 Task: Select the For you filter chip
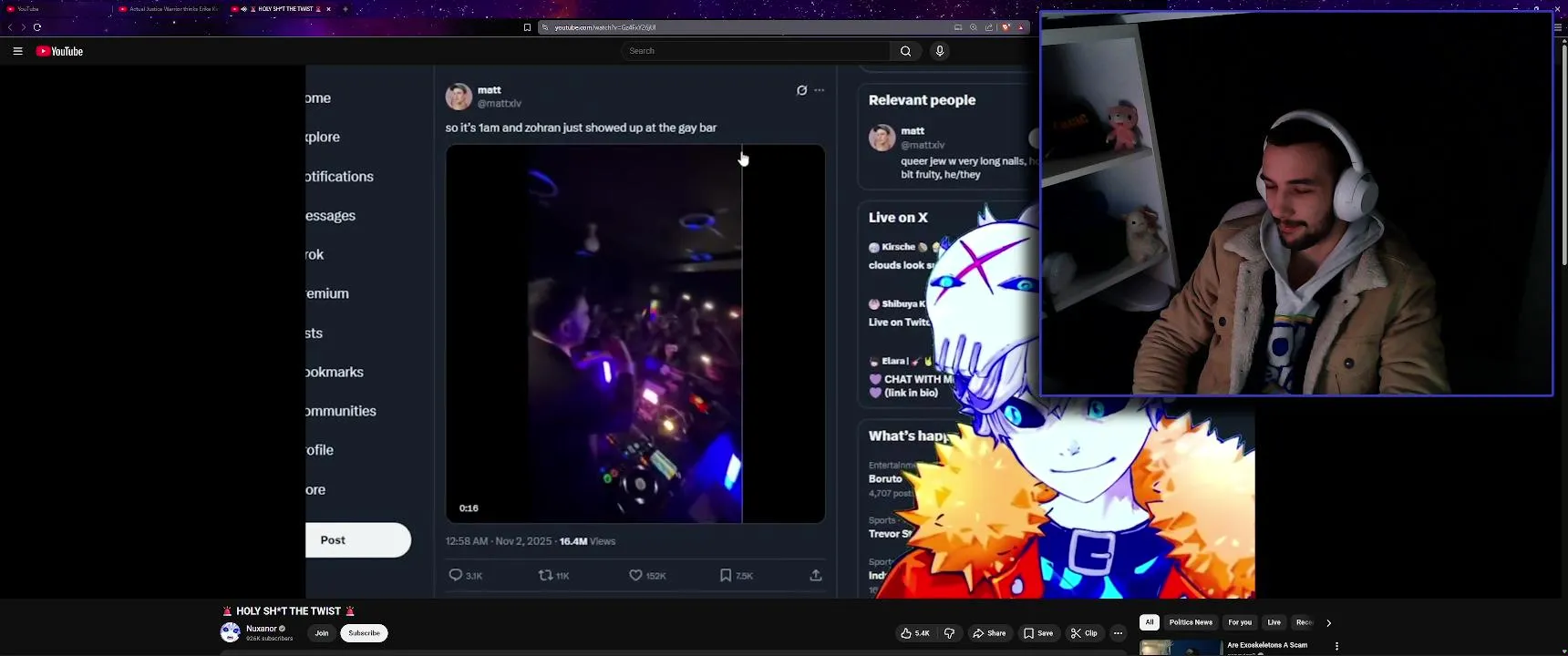1240,622
